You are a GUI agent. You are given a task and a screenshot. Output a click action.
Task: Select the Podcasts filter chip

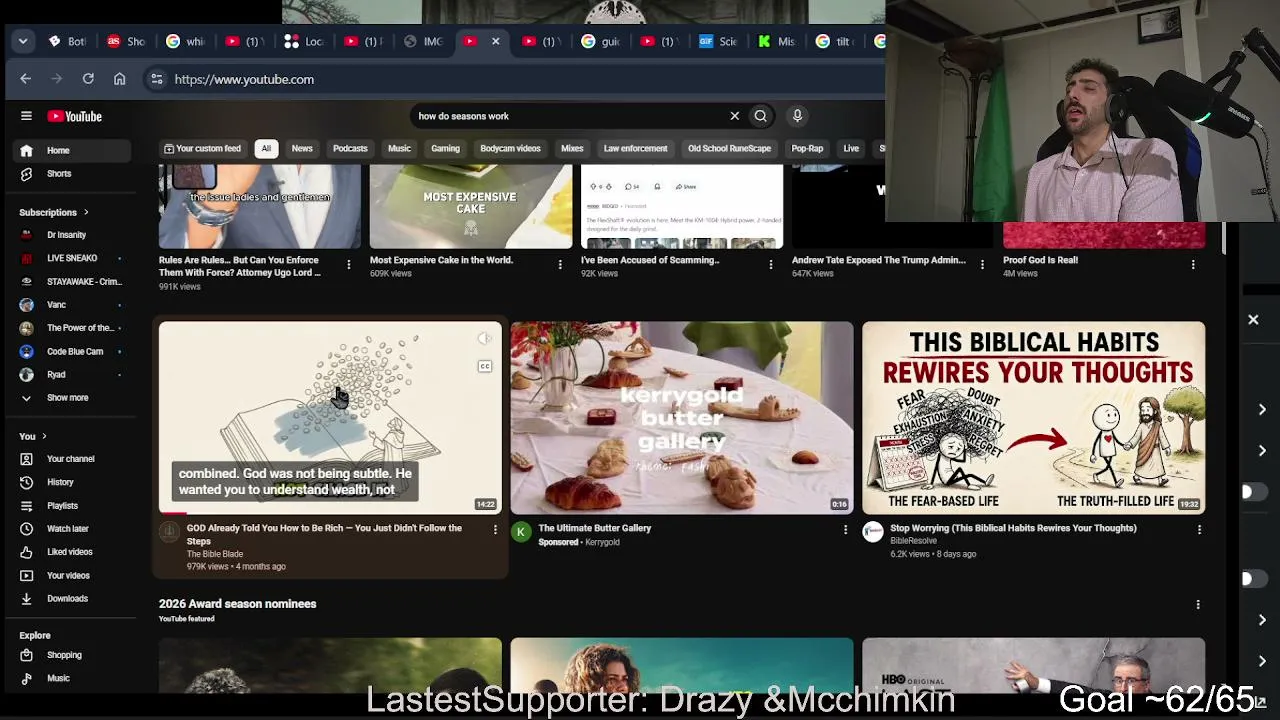tap(350, 149)
